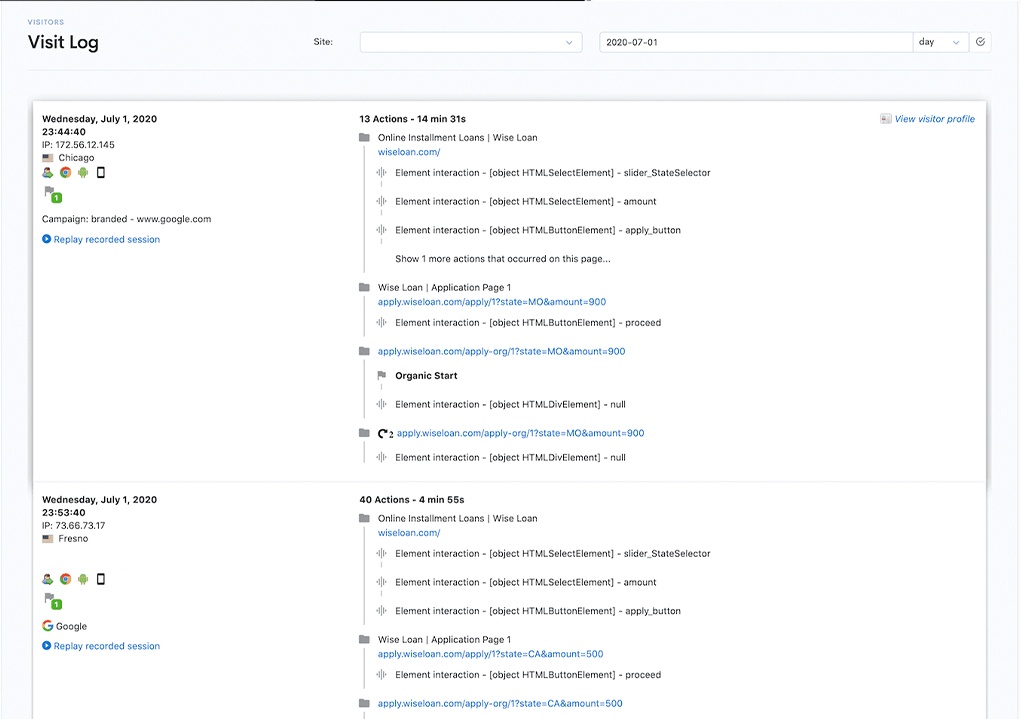1020x719 pixels.
Task: Open the Site dropdown selector
Action: click(x=470, y=42)
